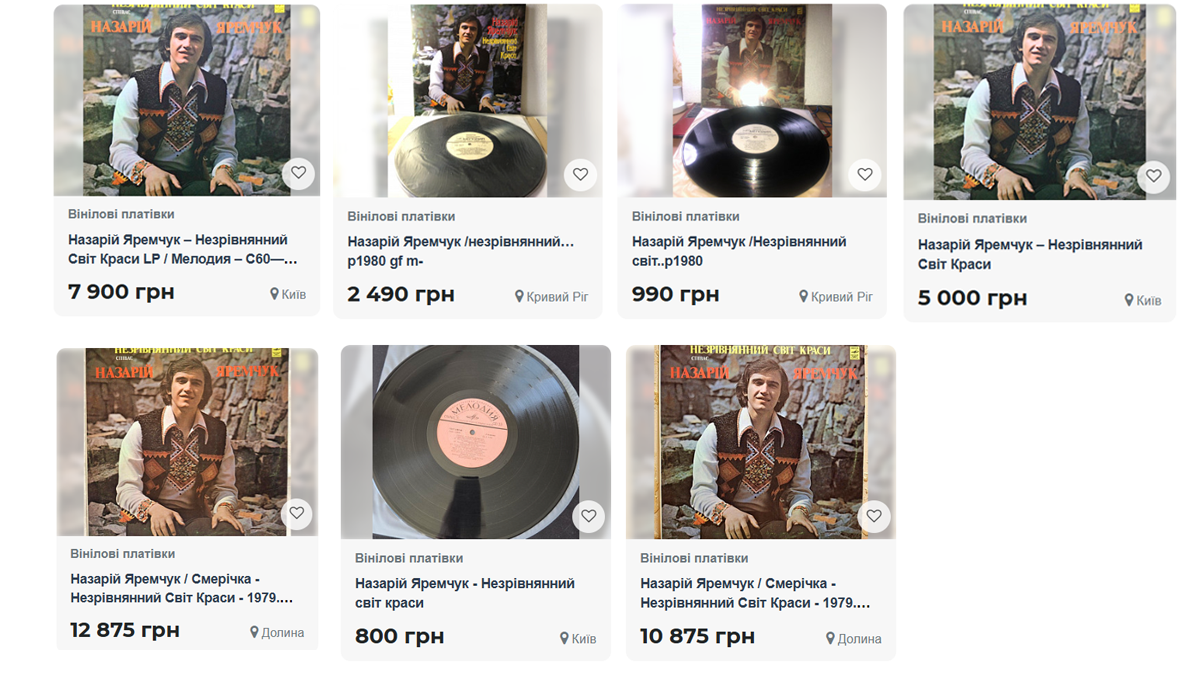Screen dimensions: 1200x675
Task: Open the 12 875 грн Смерічка listing title
Action: tap(182, 590)
